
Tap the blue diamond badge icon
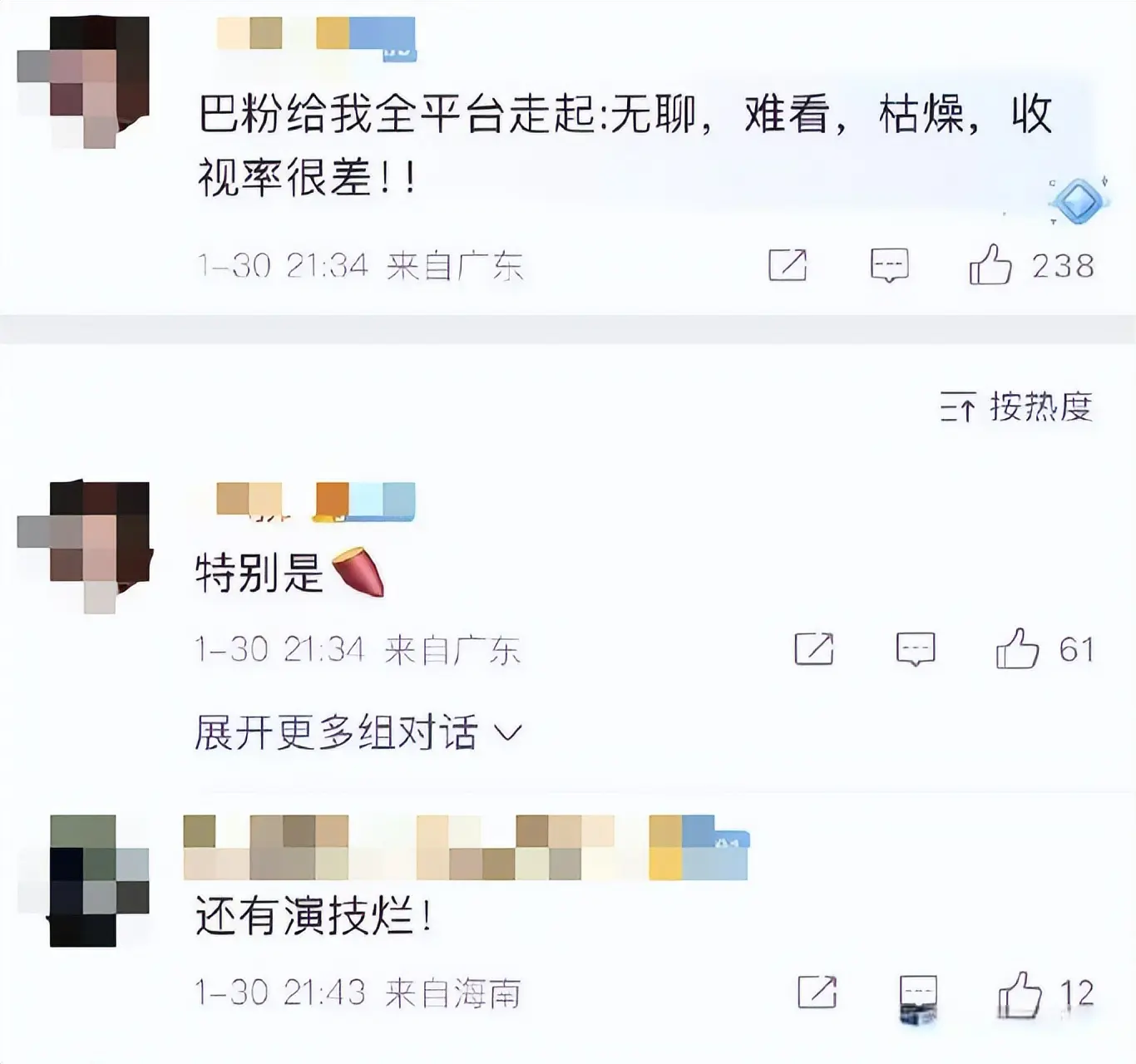tap(1079, 200)
